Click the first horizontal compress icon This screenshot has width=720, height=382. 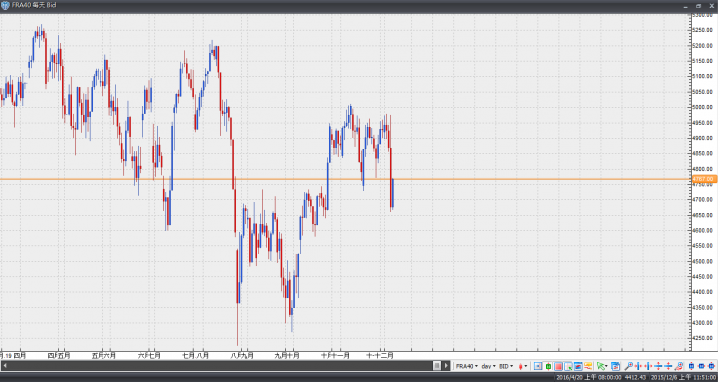tap(639, 366)
